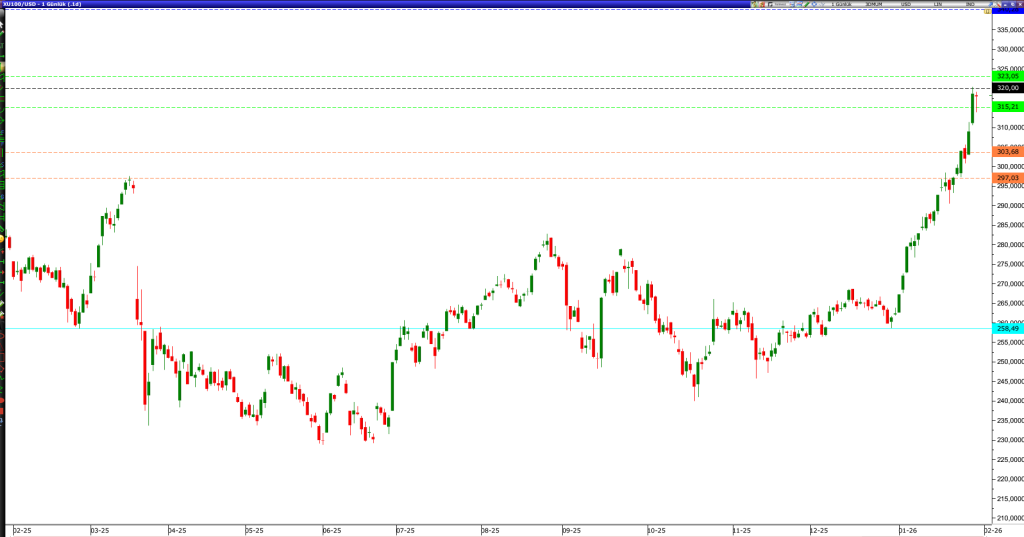Click the latest green candlestick near 320
This screenshot has height=537, width=1024.
(973, 107)
